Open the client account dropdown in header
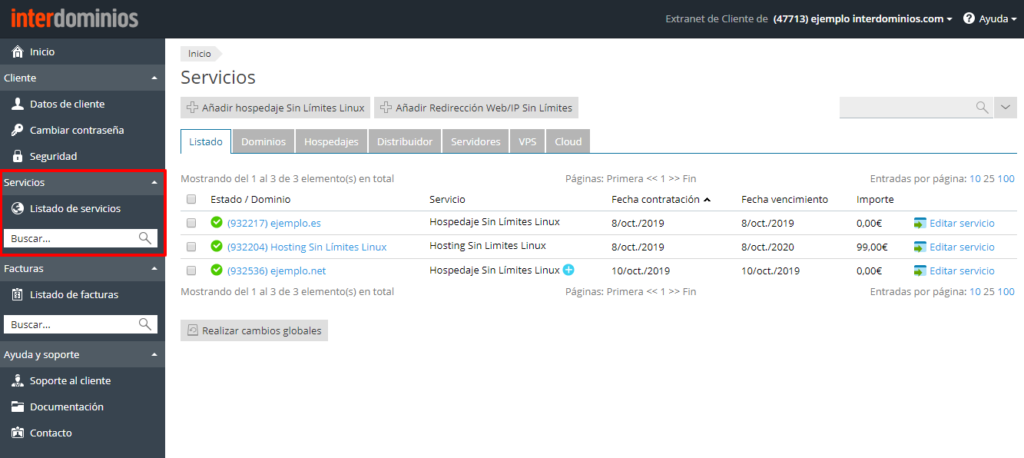 863,19
